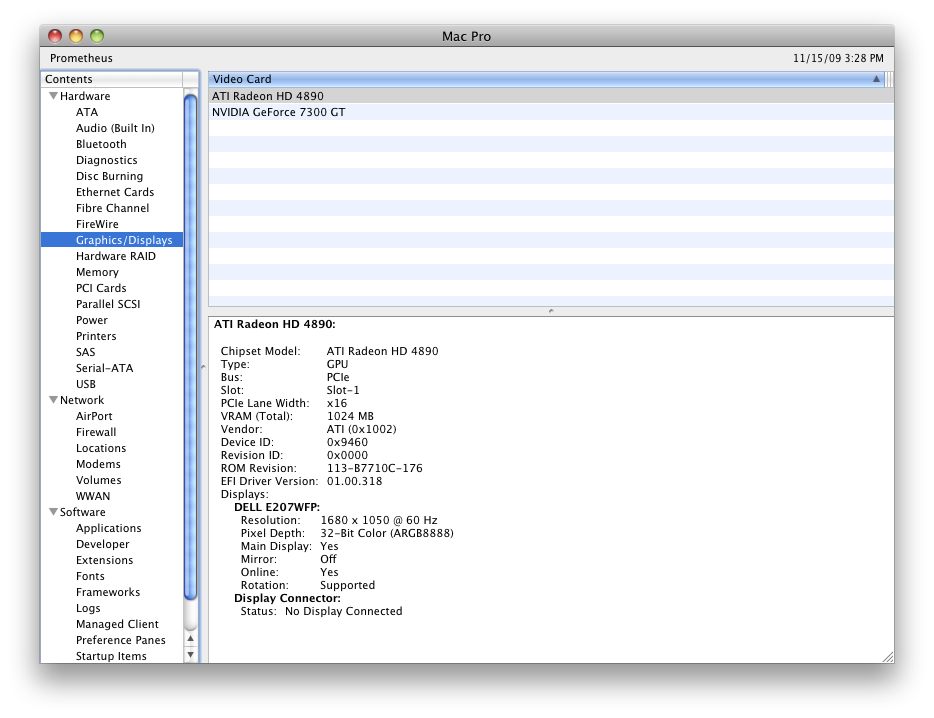This screenshot has height=718, width=934.
Task: Collapse the Software section triangle
Action: point(54,512)
